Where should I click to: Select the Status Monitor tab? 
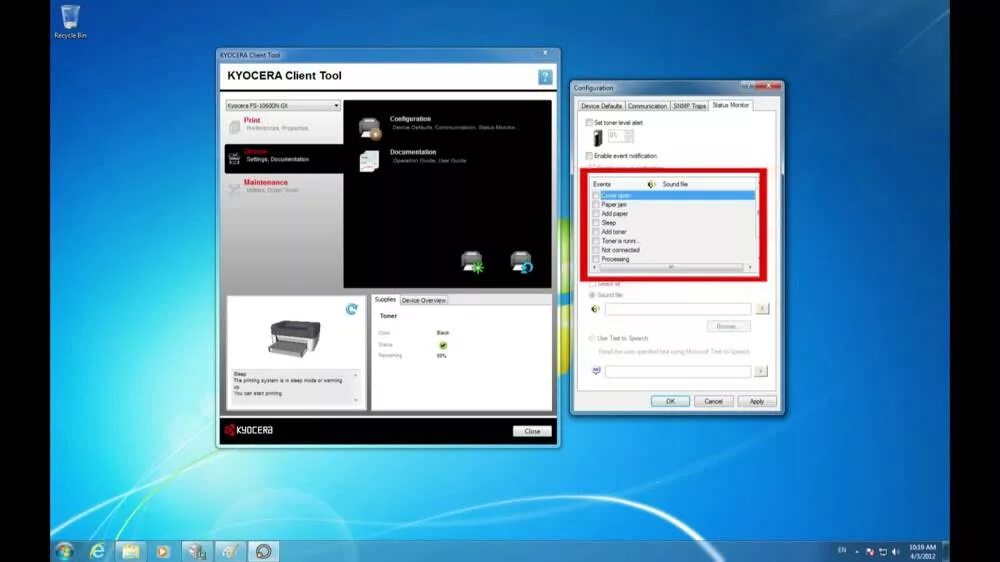731,105
